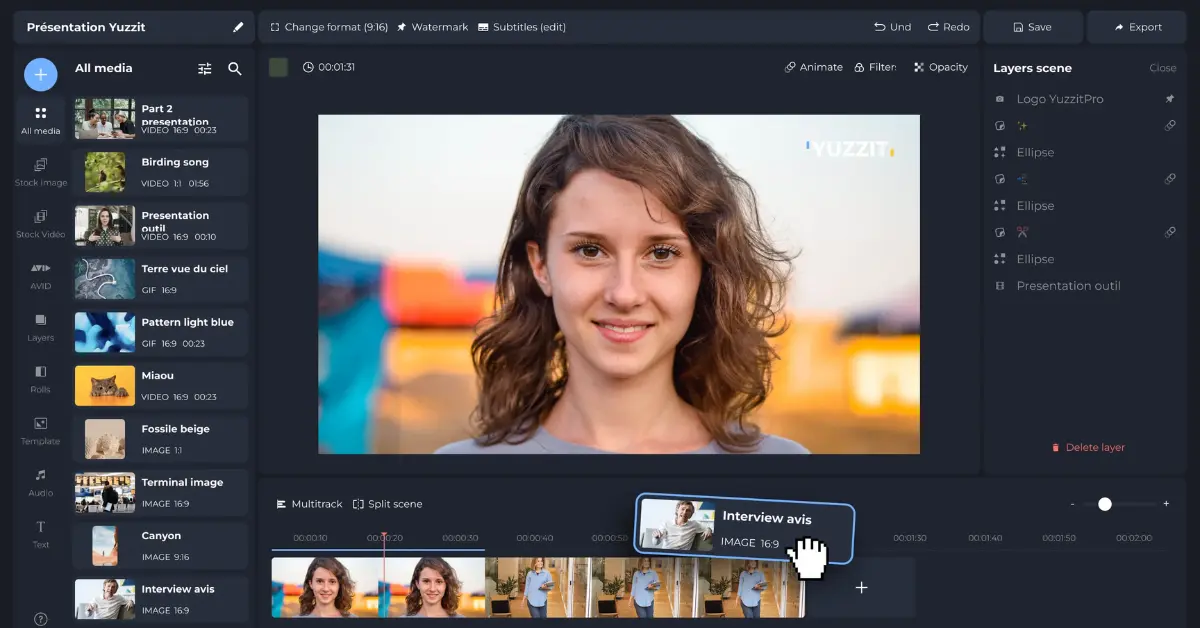Select Terminal image media item
Image resolution: width=1200 pixels, height=628 pixels.
[160, 492]
